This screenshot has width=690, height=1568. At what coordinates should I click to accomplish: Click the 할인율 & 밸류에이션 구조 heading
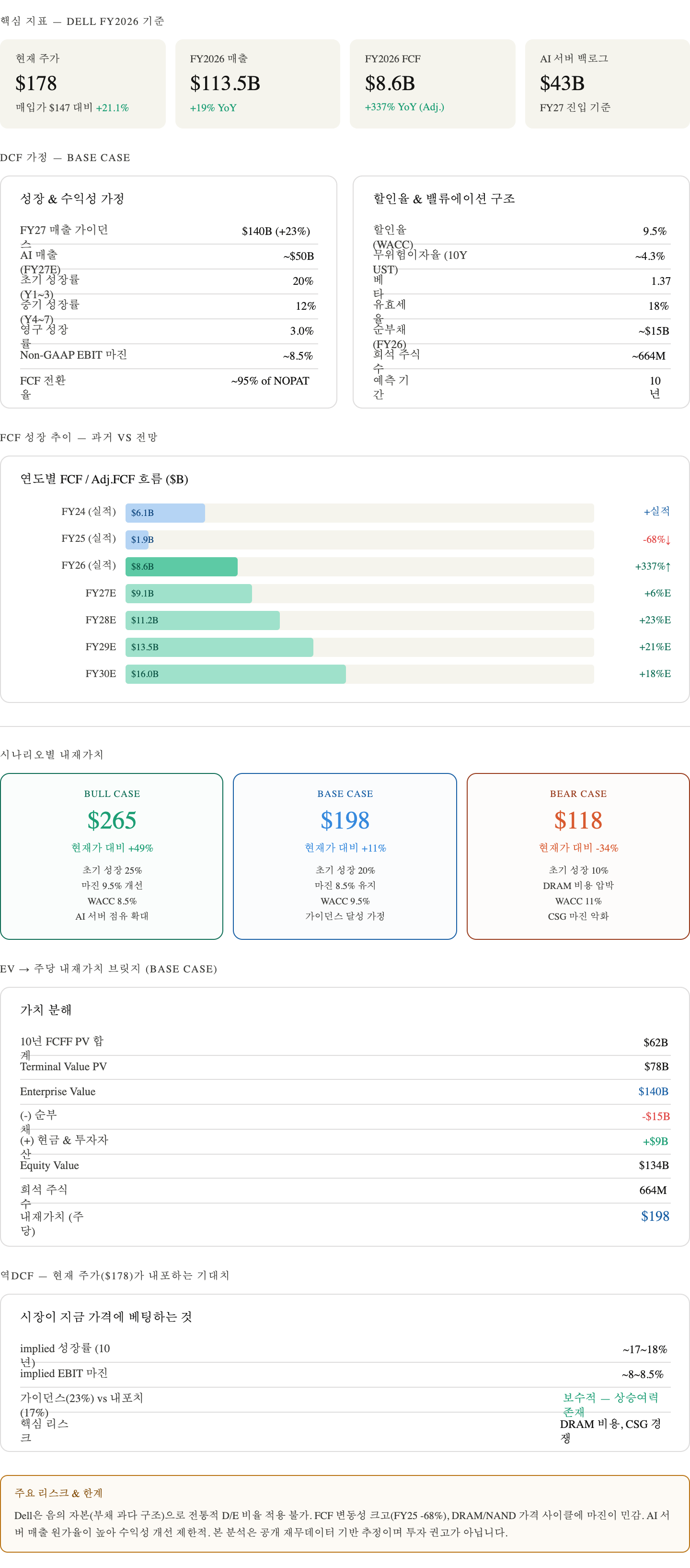pyautogui.click(x=444, y=199)
